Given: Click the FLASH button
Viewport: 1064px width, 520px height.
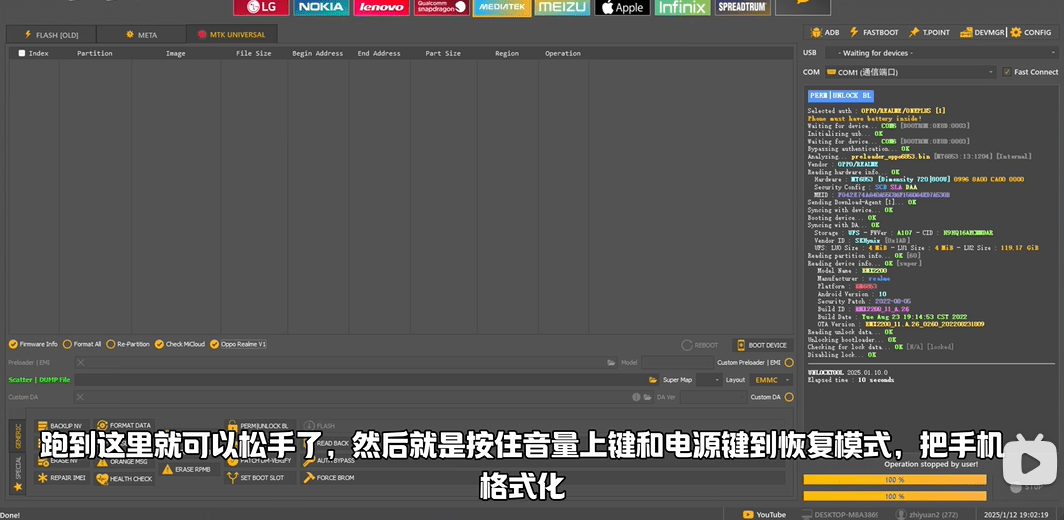Looking at the screenshot, I should (x=320, y=426).
